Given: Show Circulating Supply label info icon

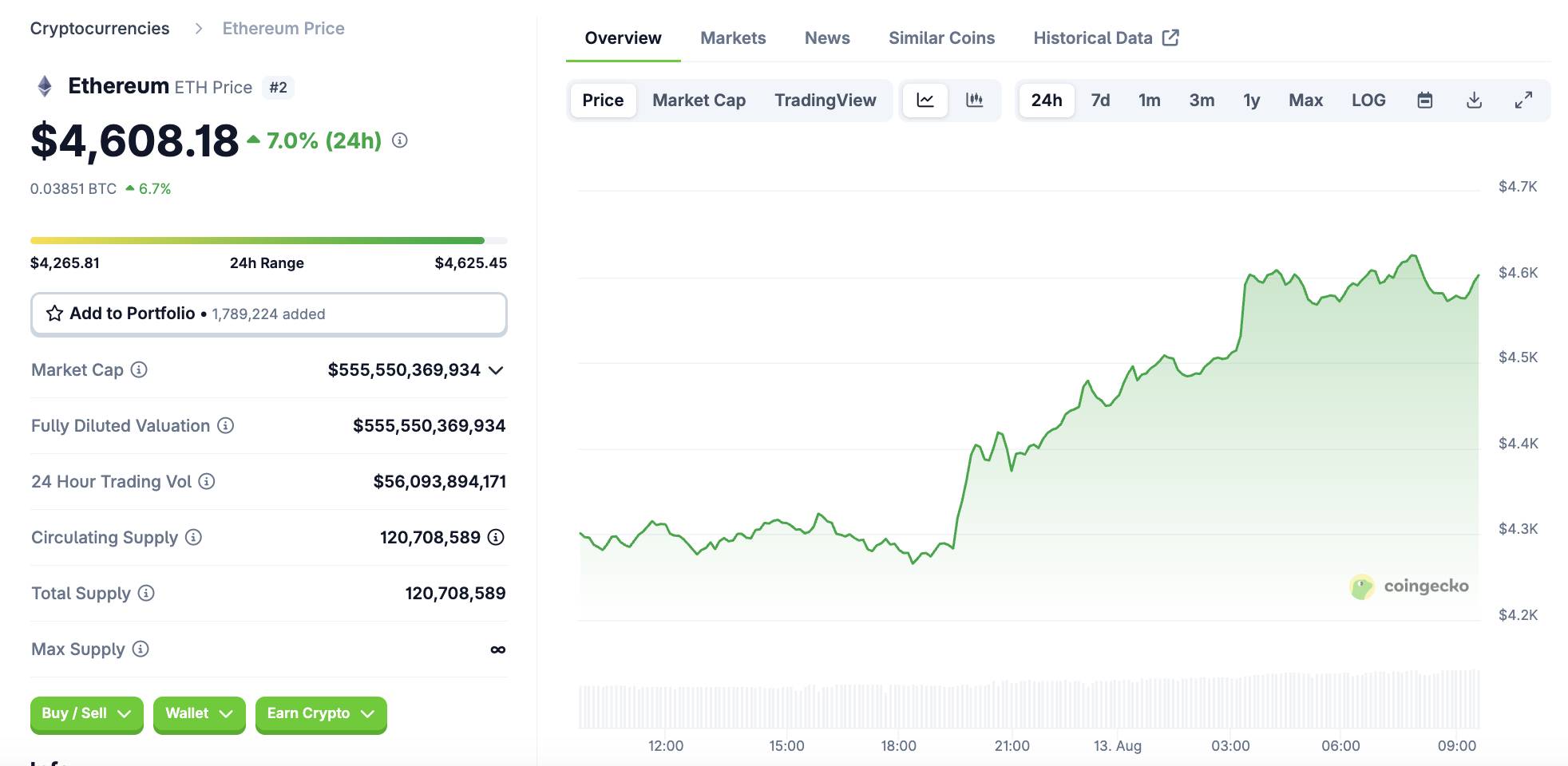Looking at the screenshot, I should tap(193, 537).
